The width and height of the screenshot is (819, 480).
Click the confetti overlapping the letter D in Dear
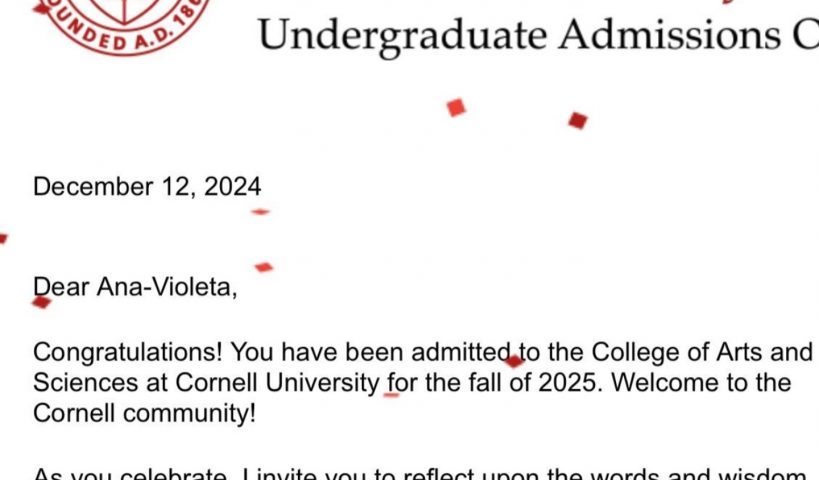coord(41,302)
